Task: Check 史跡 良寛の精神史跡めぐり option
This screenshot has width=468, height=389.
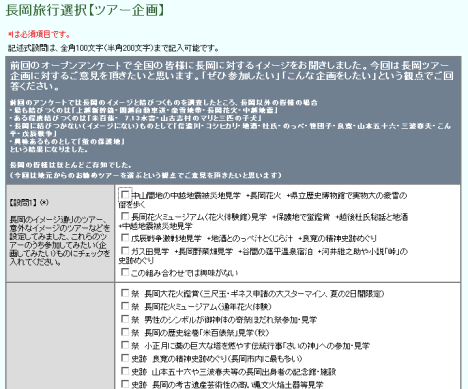Action: pyautogui.click(x=125, y=358)
